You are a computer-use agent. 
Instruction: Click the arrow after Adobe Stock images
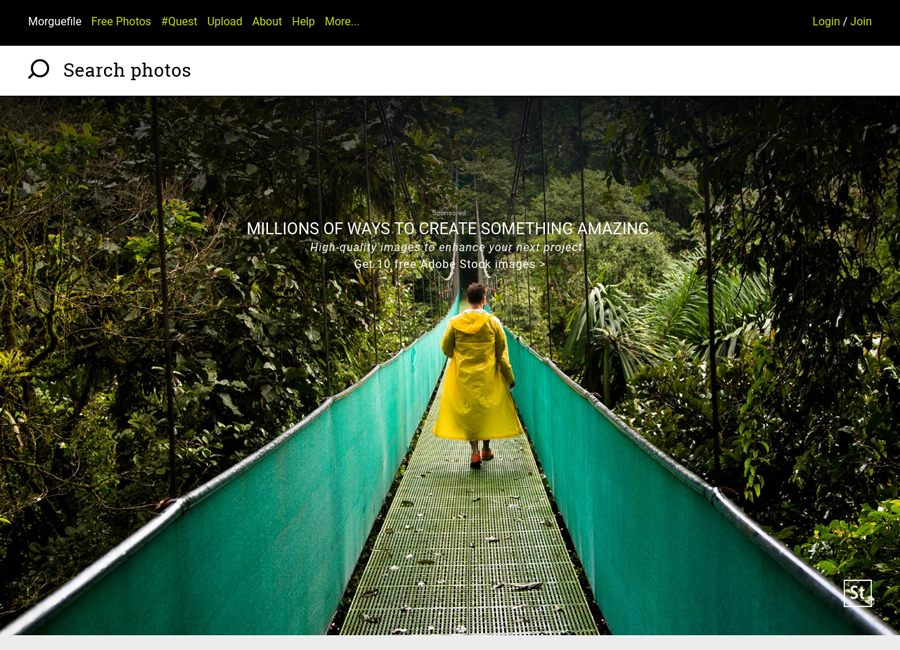(x=542, y=264)
